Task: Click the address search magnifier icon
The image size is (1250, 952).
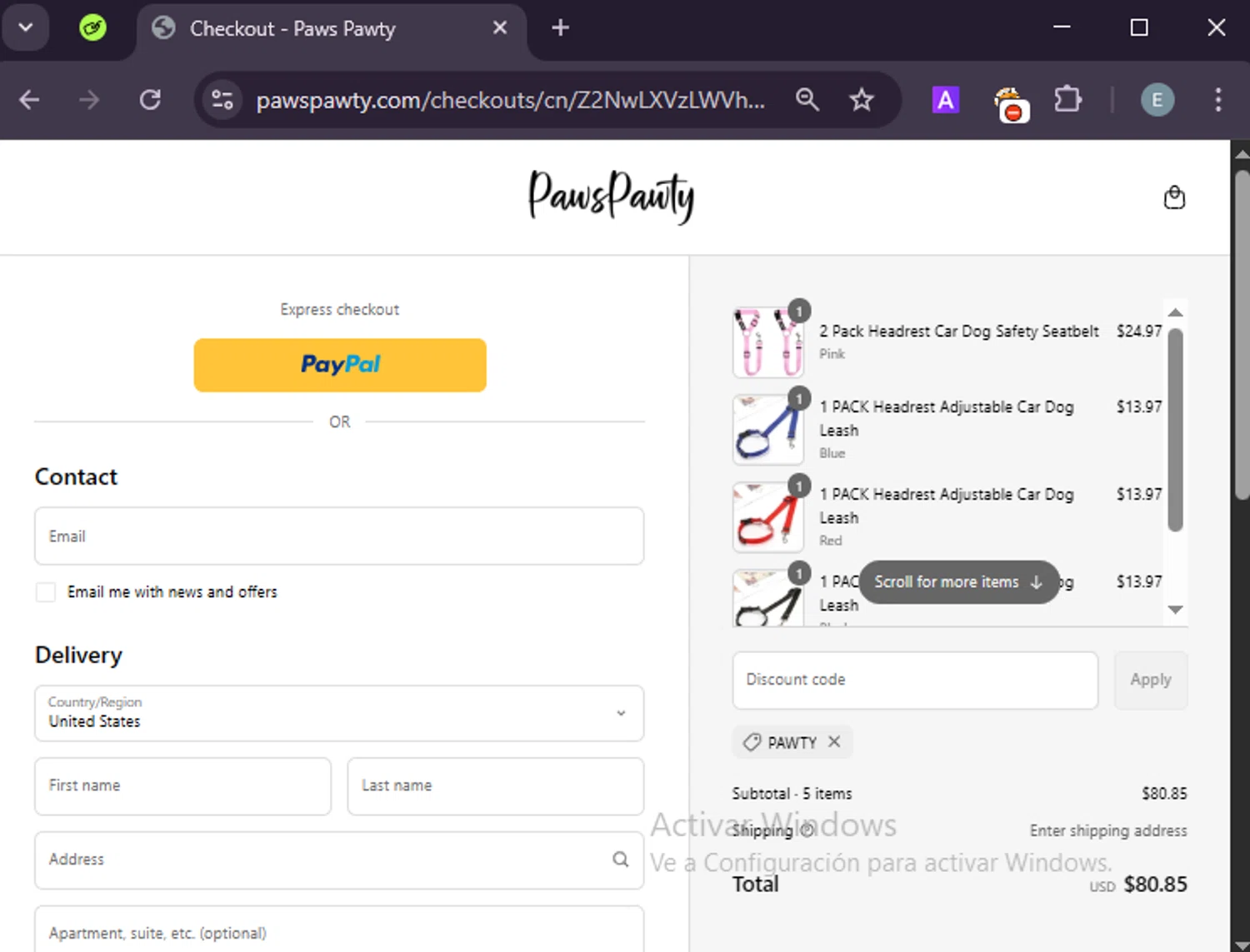Action: pyautogui.click(x=621, y=859)
